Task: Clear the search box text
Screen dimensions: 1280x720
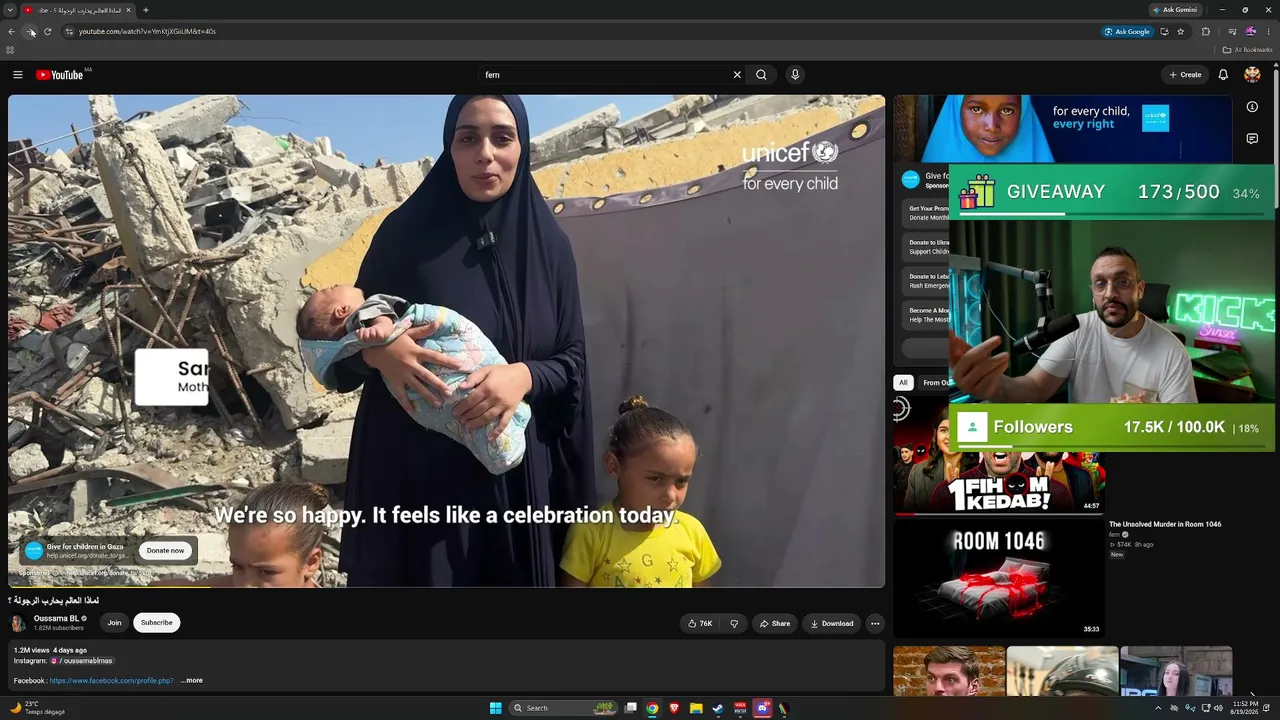Action: coord(737,75)
